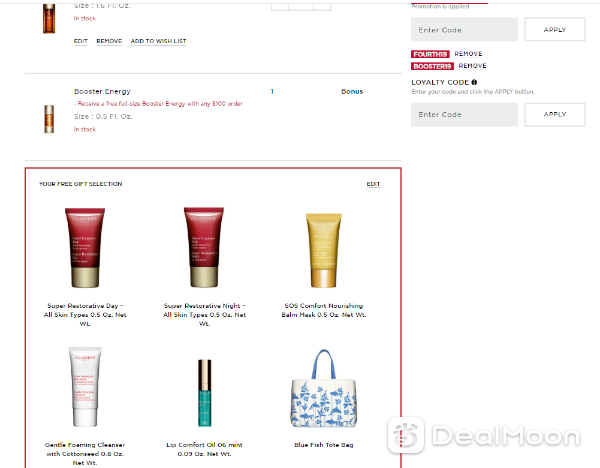Click the Booster Energy bottle thumbnail

click(49, 119)
